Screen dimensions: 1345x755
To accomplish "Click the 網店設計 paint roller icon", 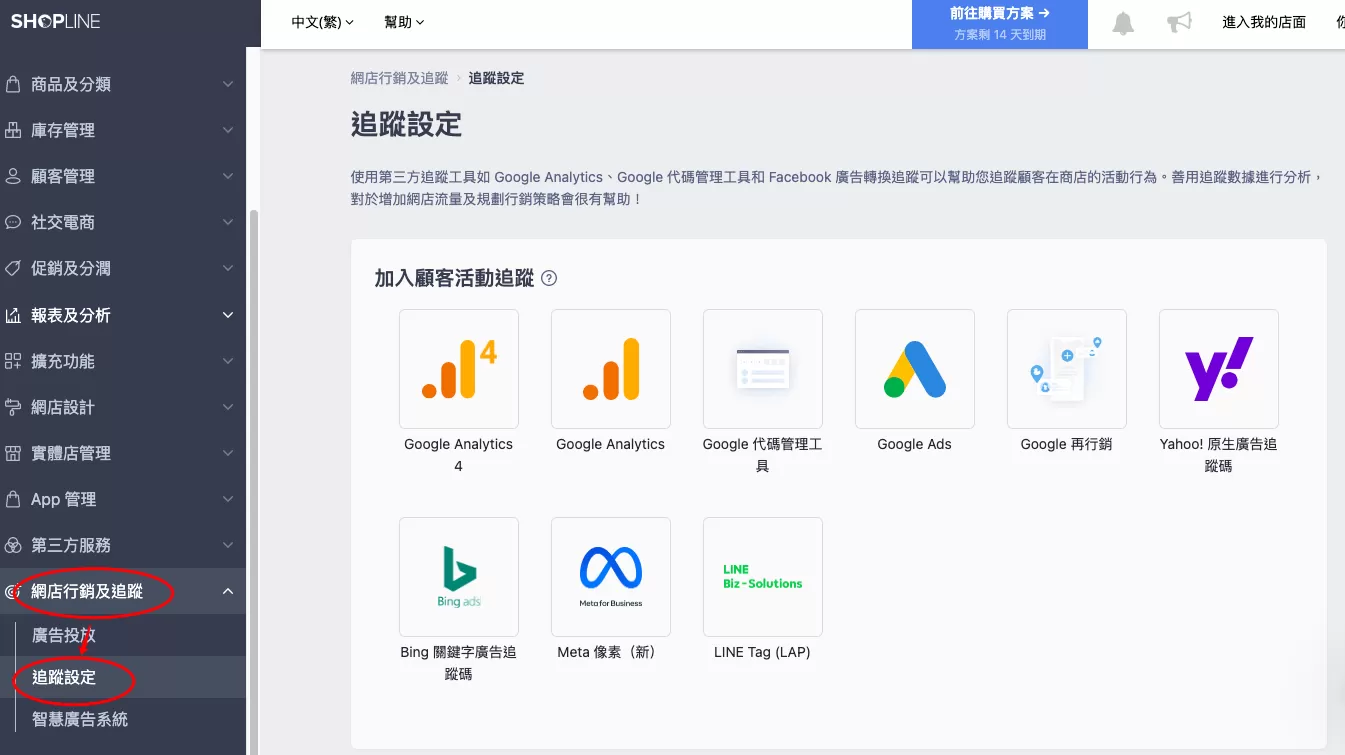I will click(x=13, y=407).
